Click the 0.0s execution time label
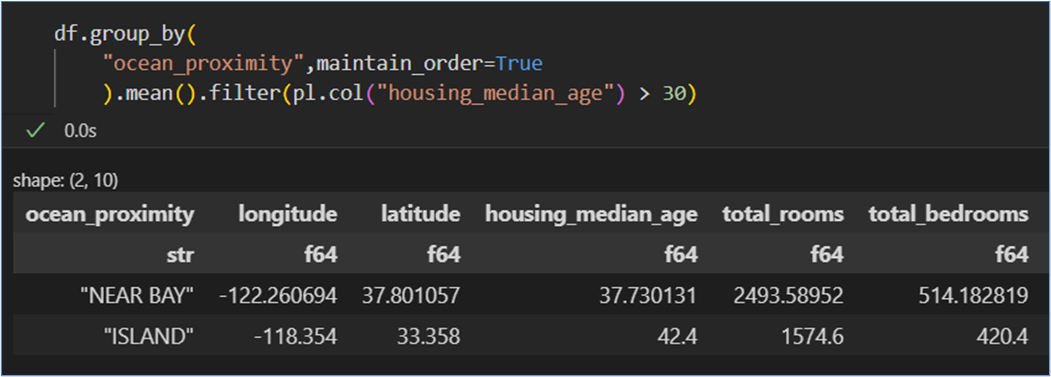Viewport: 1051px width, 377px height. (x=80, y=131)
